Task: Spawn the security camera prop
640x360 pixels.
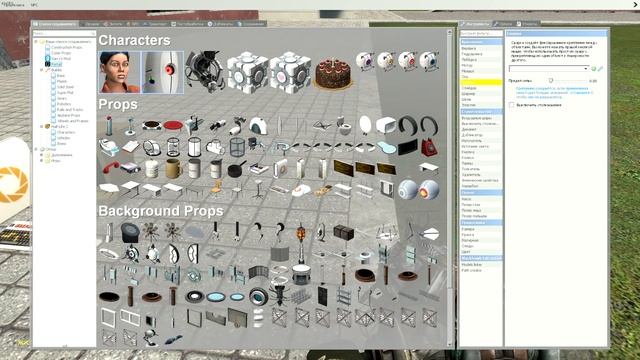Action: 237,125
